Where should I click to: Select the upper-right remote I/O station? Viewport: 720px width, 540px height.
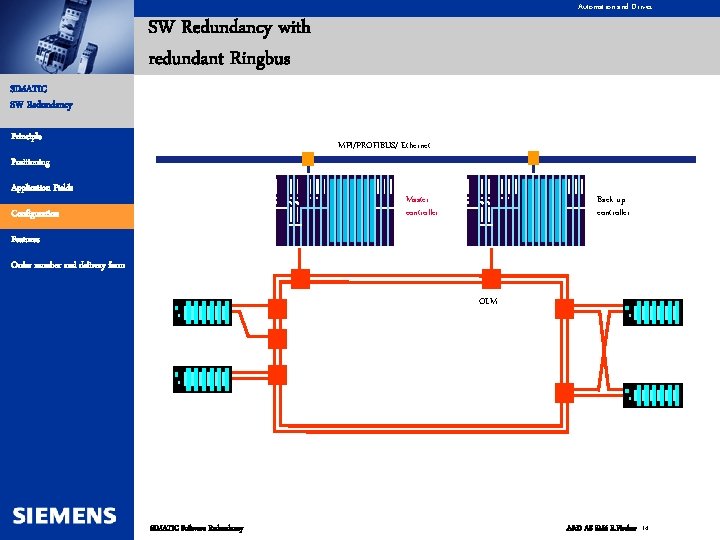[x=652, y=312]
